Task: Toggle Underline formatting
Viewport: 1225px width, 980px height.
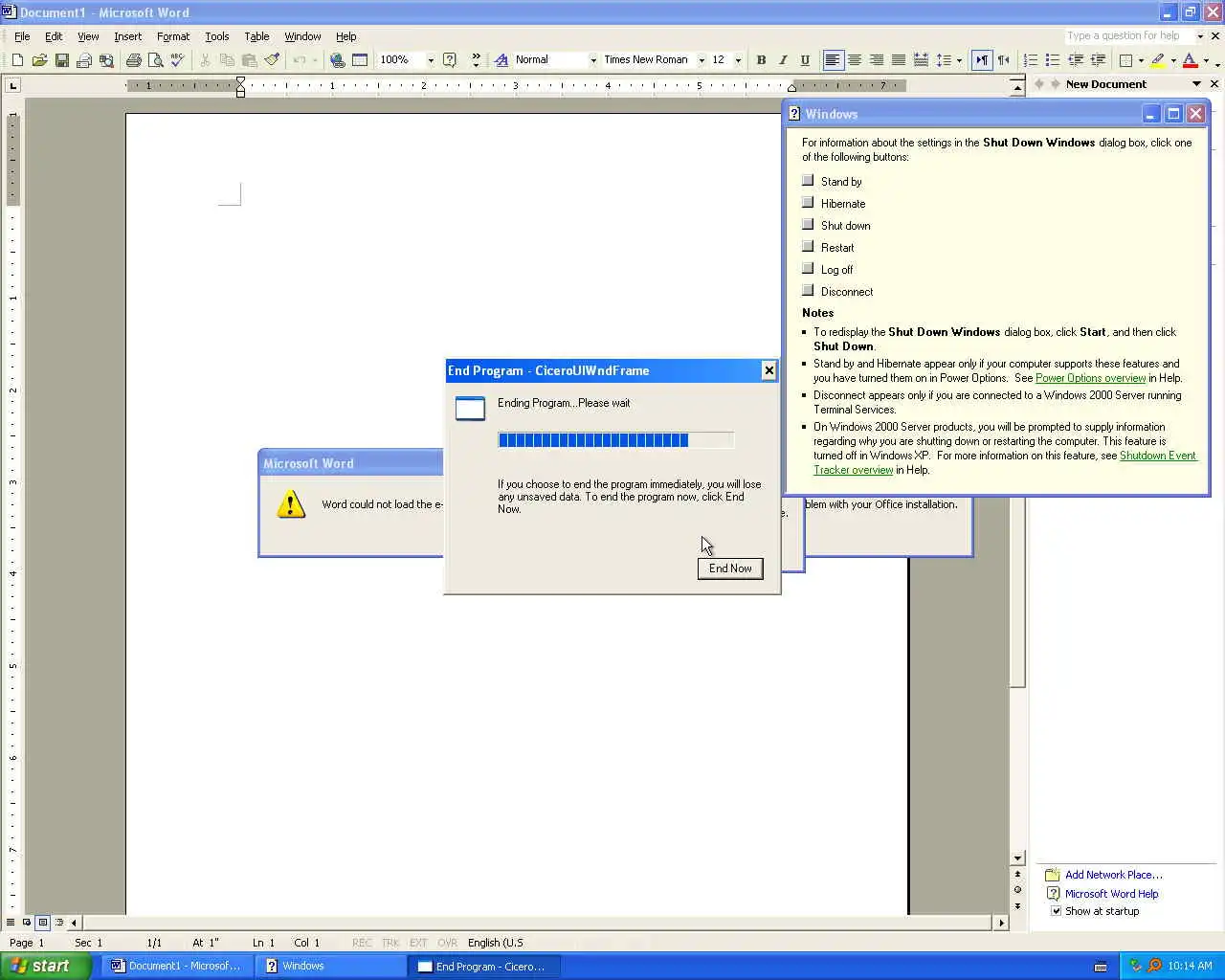Action: (x=805, y=59)
